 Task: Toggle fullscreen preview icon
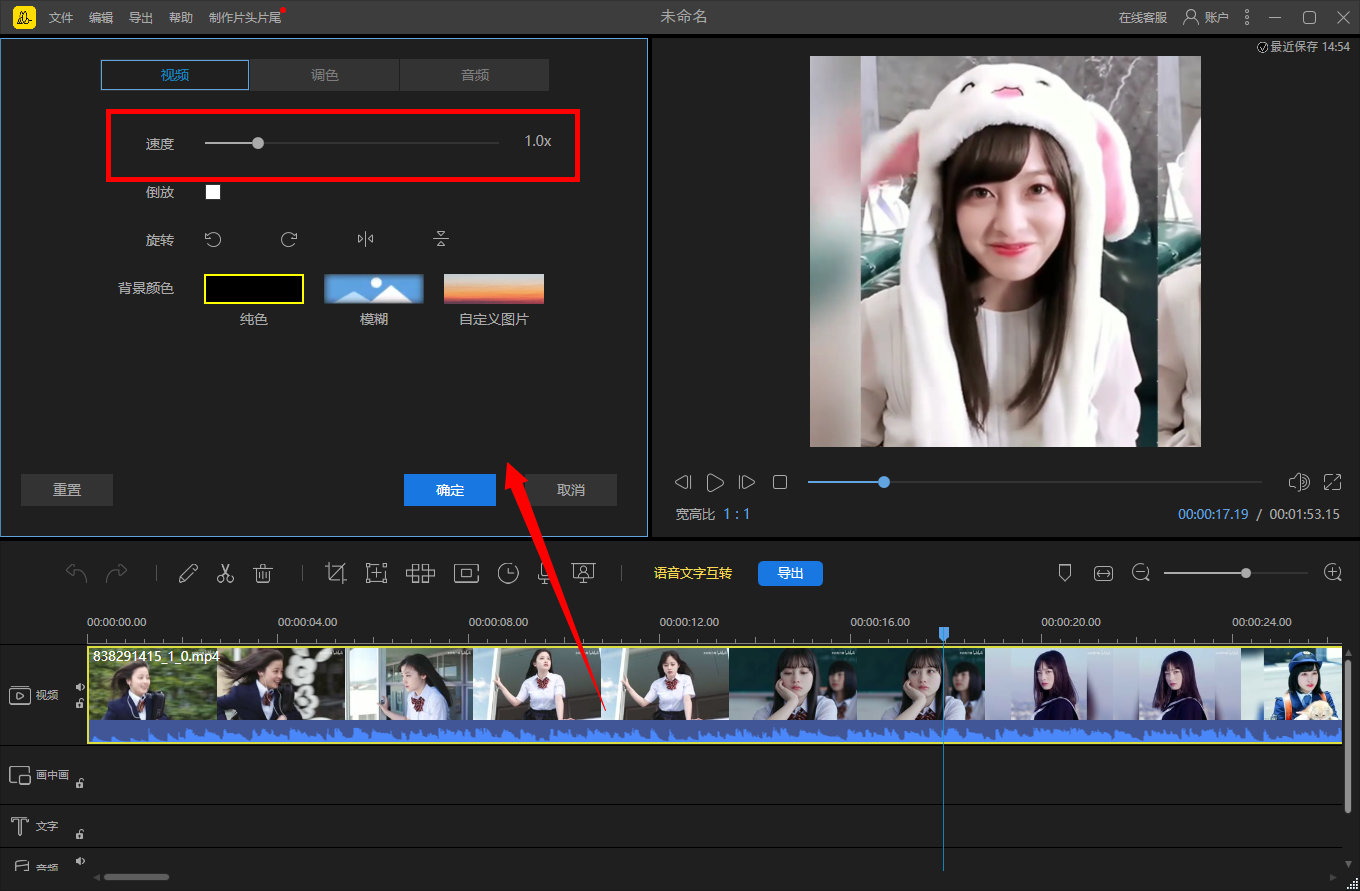1332,482
